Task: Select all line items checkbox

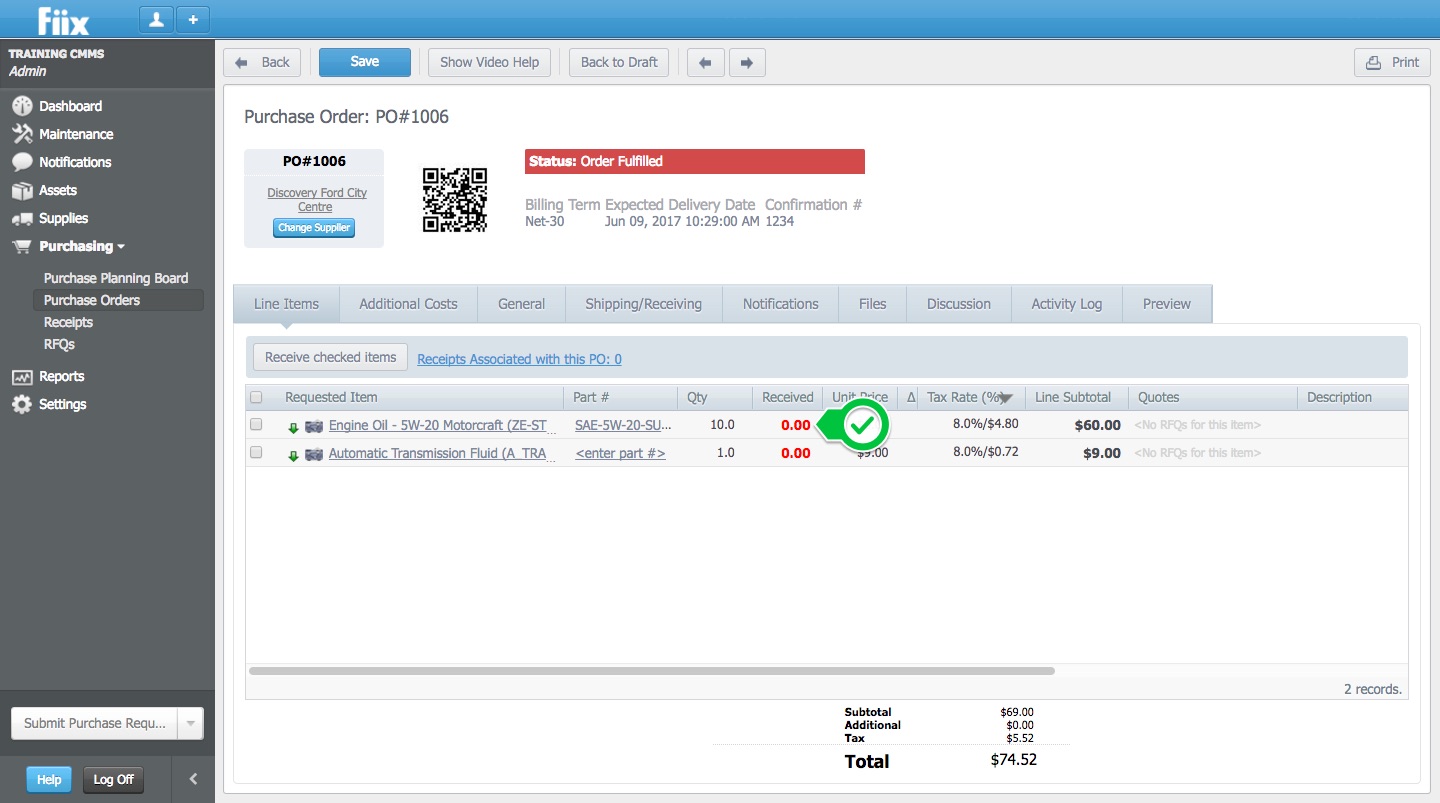Action: pyautogui.click(x=256, y=397)
